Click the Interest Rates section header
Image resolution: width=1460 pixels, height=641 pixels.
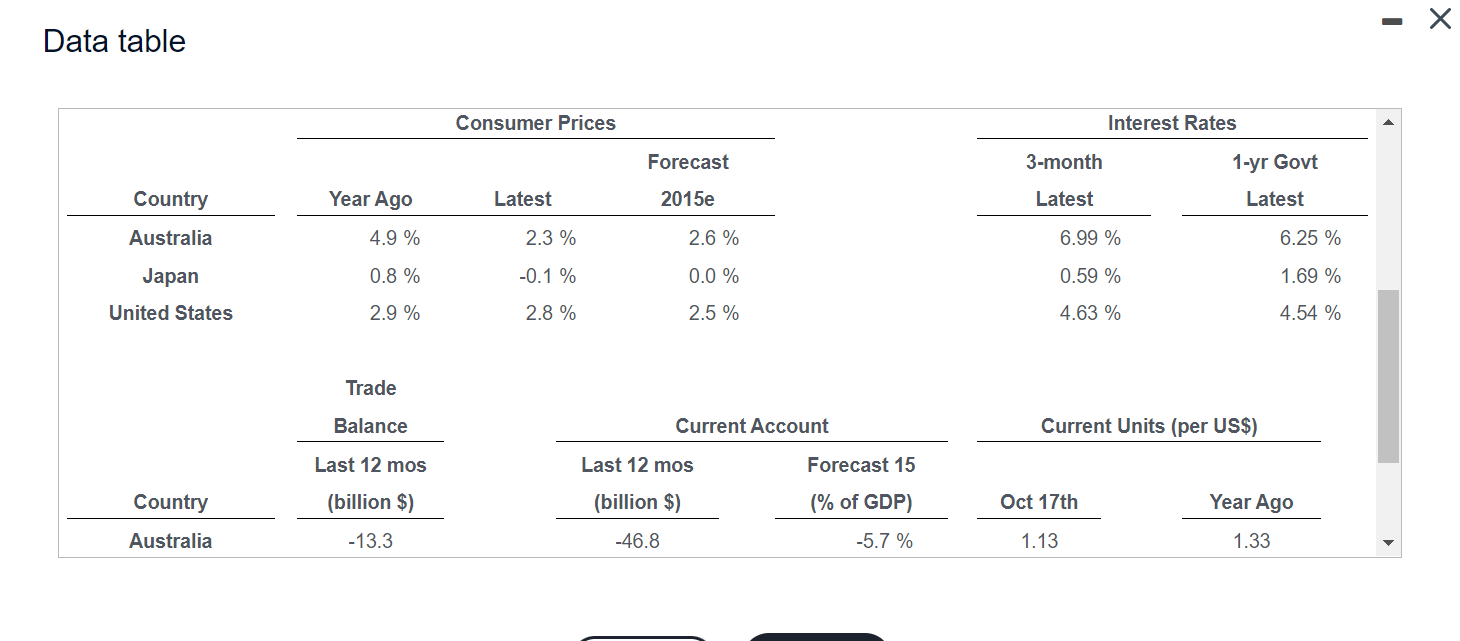(1172, 123)
